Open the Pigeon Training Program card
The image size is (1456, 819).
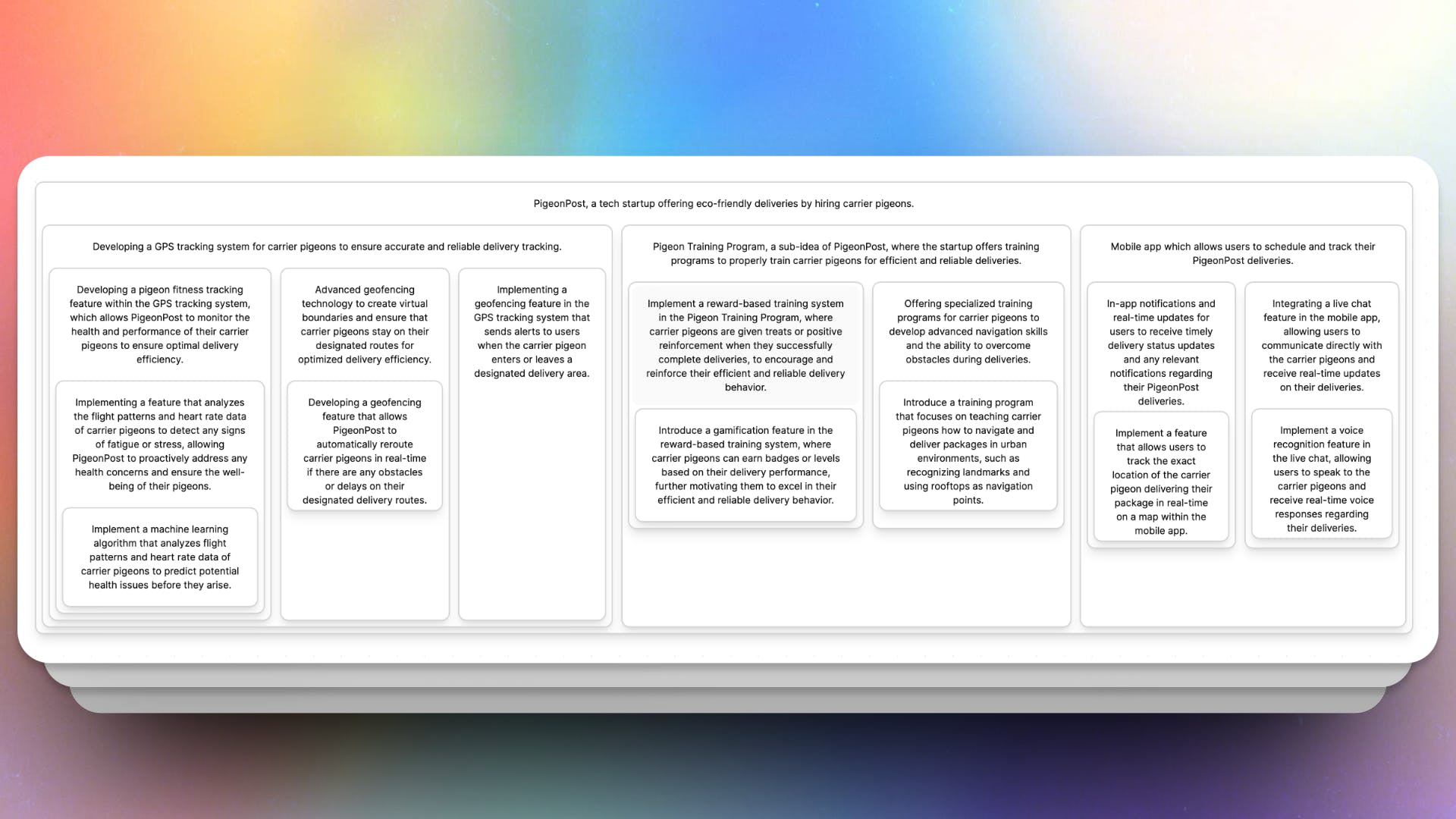[846, 253]
